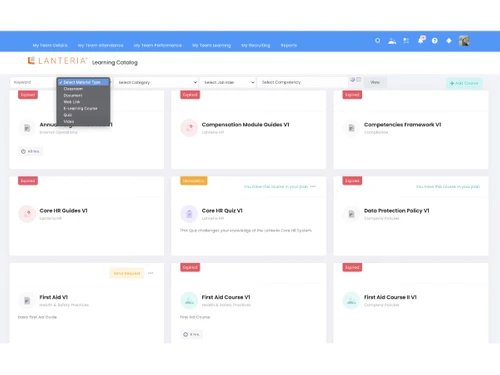Image resolution: width=500 pixels, height=375 pixels.
Task: Click Send Request on First Aid V1
Action: [127, 273]
